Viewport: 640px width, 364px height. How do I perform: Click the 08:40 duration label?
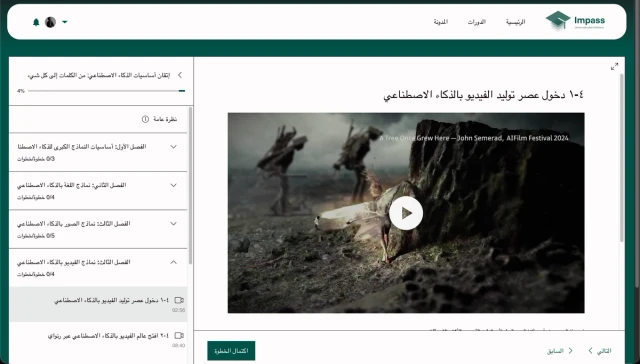(178, 346)
